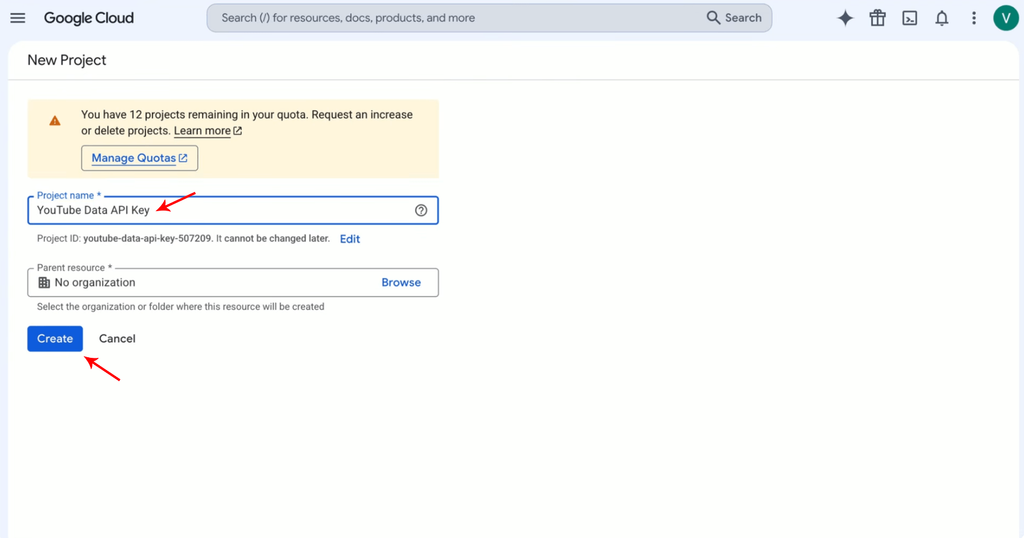The width and height of the screenshot is (1024, 538).
Task: Click the organization building icon
Action: tap(44, 283)
